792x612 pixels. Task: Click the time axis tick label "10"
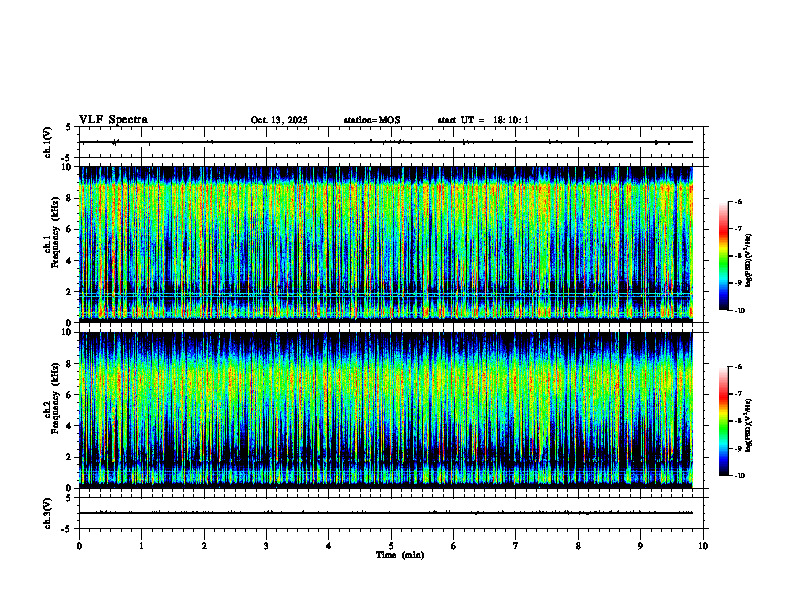point(703,546)
